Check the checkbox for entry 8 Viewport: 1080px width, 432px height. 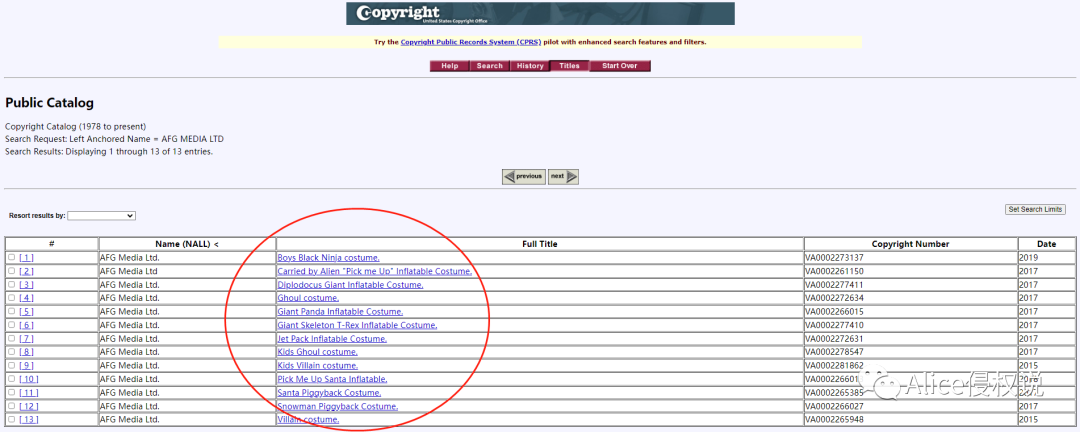click(12, 351)
